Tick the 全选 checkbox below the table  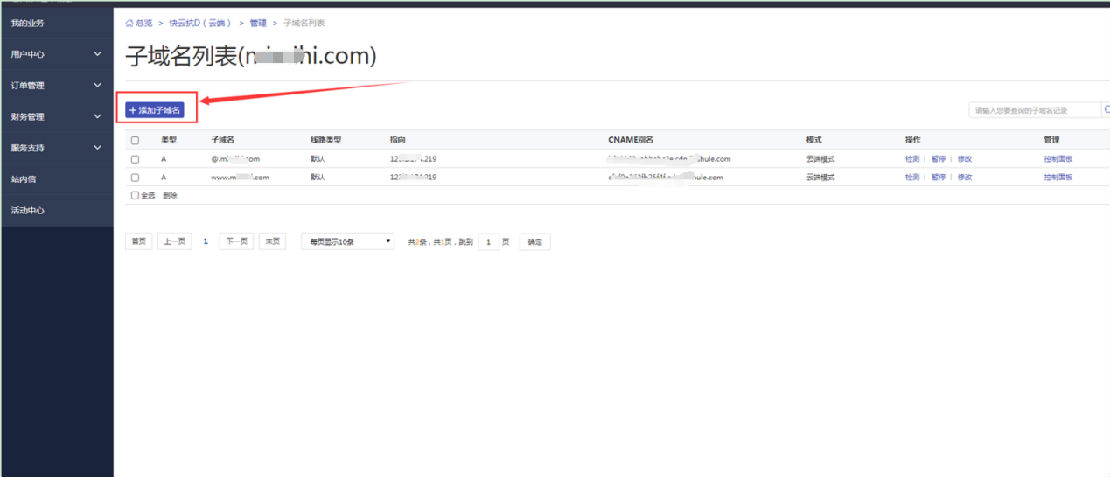tap(135, 195)
